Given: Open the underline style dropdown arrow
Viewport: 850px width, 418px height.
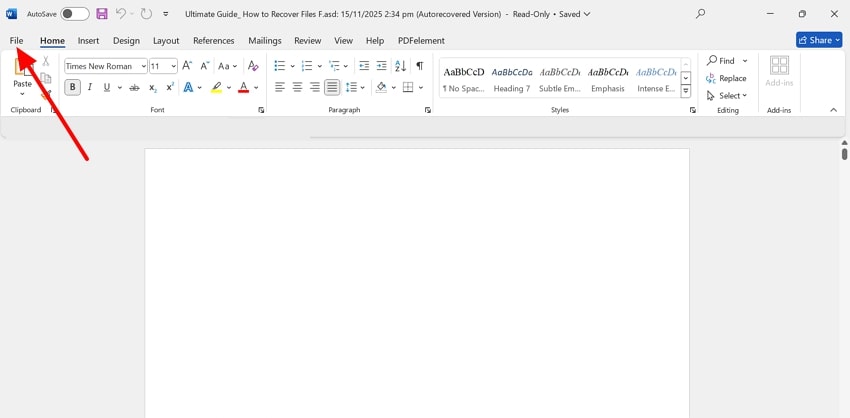Looking at the screenshot, I should pos(119,87).
